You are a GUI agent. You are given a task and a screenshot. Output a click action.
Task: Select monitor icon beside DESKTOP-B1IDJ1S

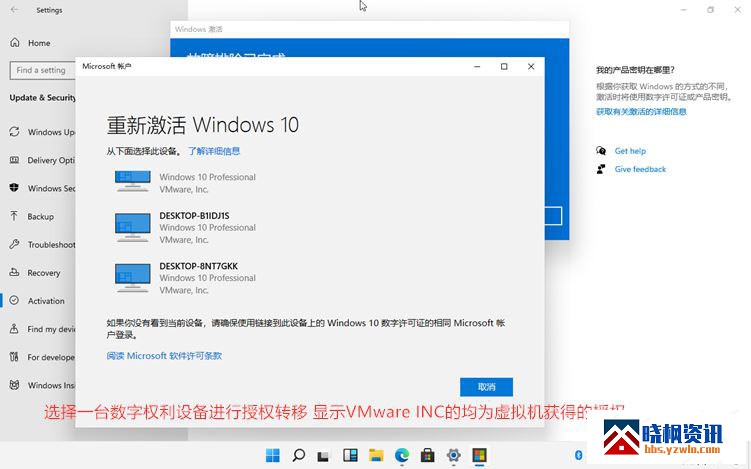[x=133, y=227]
